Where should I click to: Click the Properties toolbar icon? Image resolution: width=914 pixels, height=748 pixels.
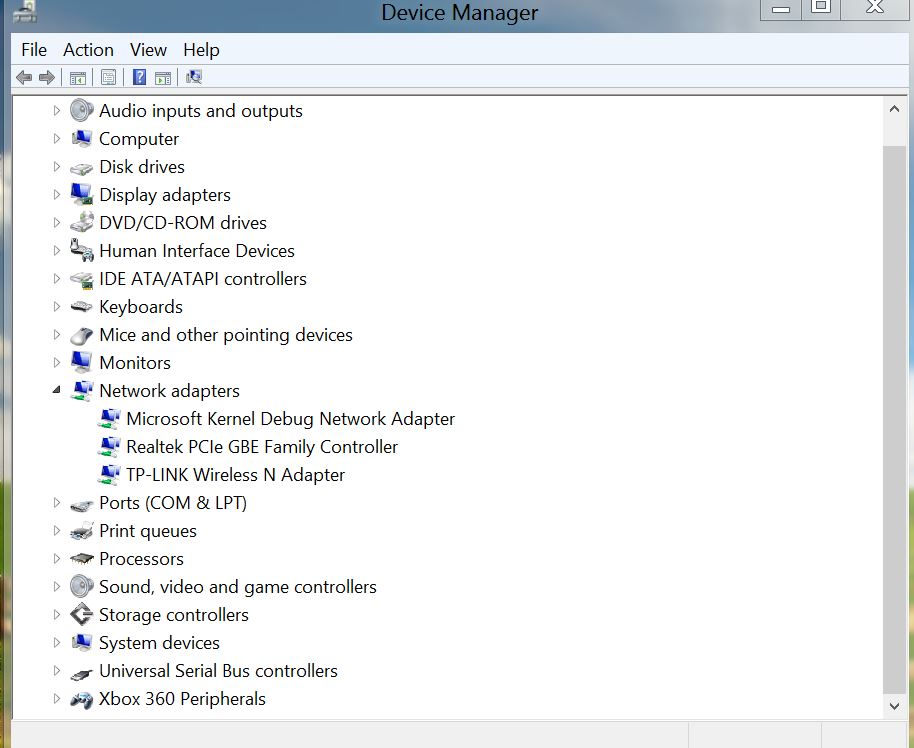tap(108, 77)
